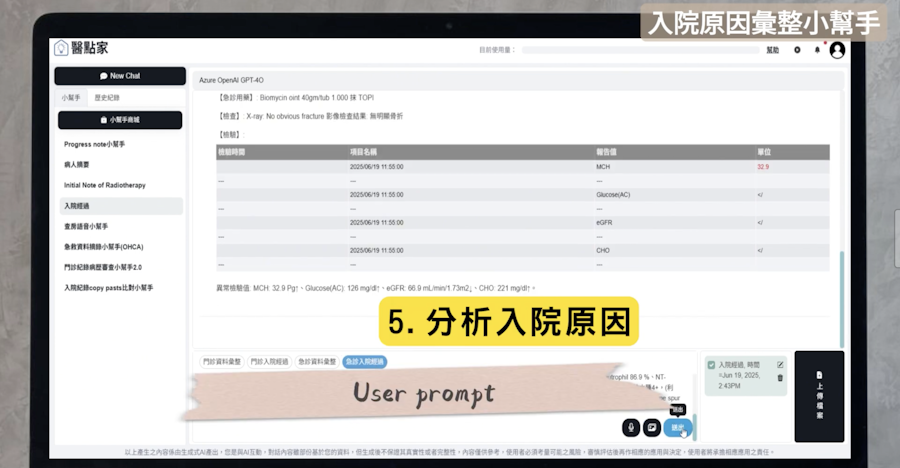900x468 pixels.
Task: Open the 上傳檔案 upload panel
Action: [x=819, y=396]
